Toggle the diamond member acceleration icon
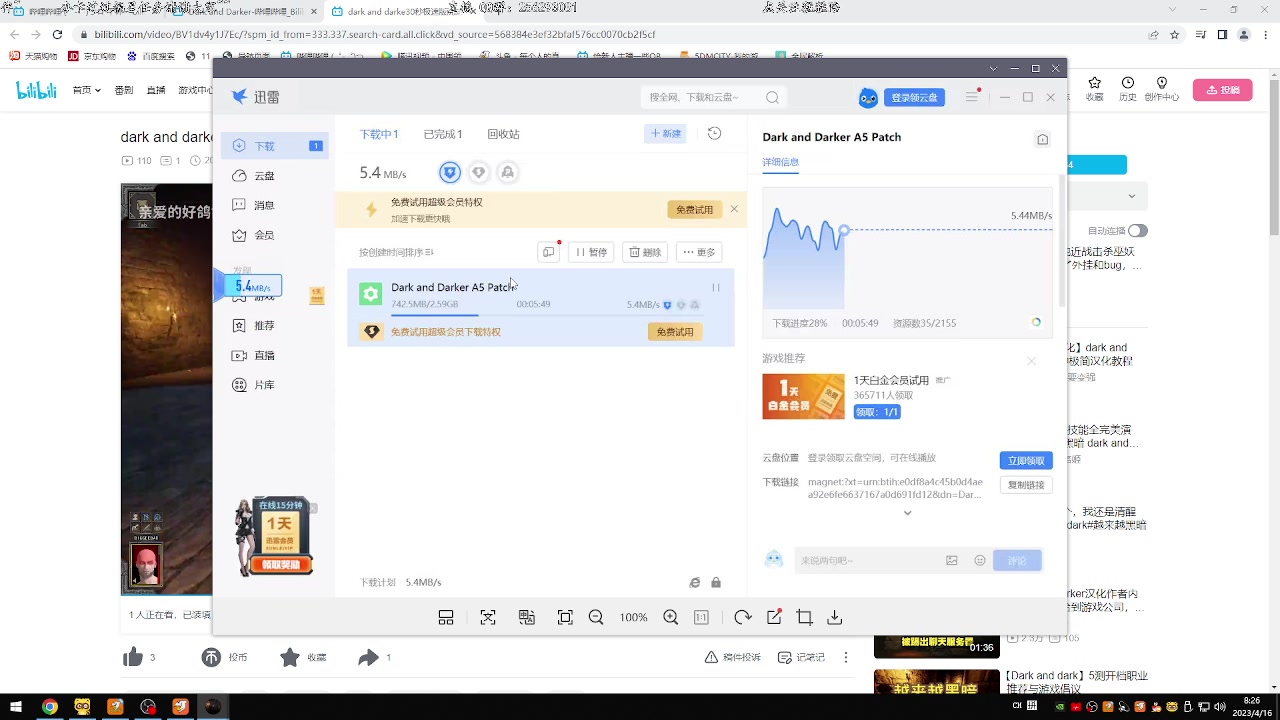This screenshot has width=1280, height=720. (x=479, y=173)
